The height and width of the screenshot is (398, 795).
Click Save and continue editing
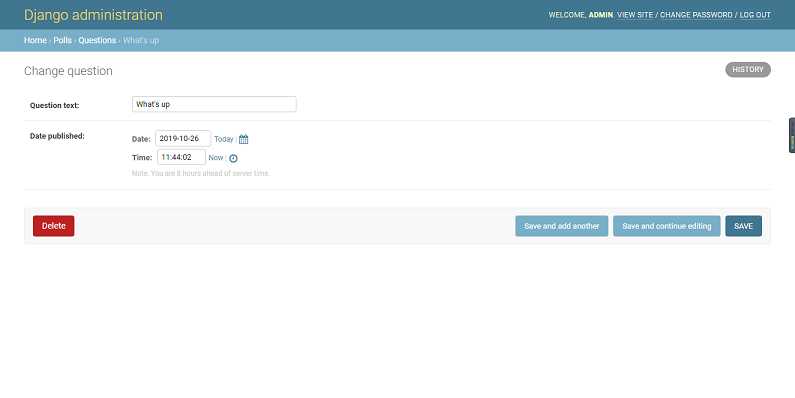click(667, 226)
